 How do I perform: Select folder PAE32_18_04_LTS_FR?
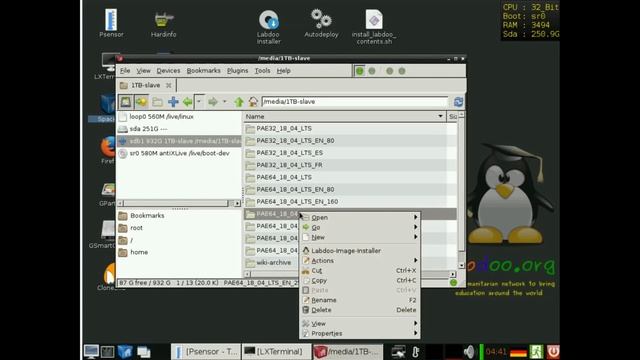tap(350, 165)
